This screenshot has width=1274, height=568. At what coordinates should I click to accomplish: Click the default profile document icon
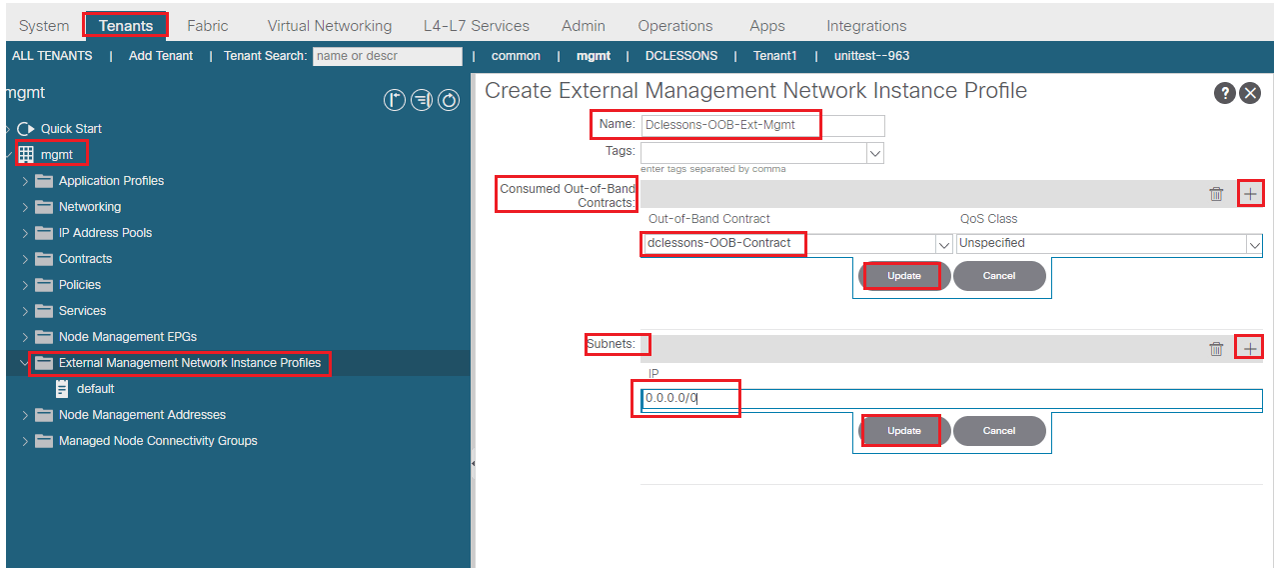[x=62, y=389]
